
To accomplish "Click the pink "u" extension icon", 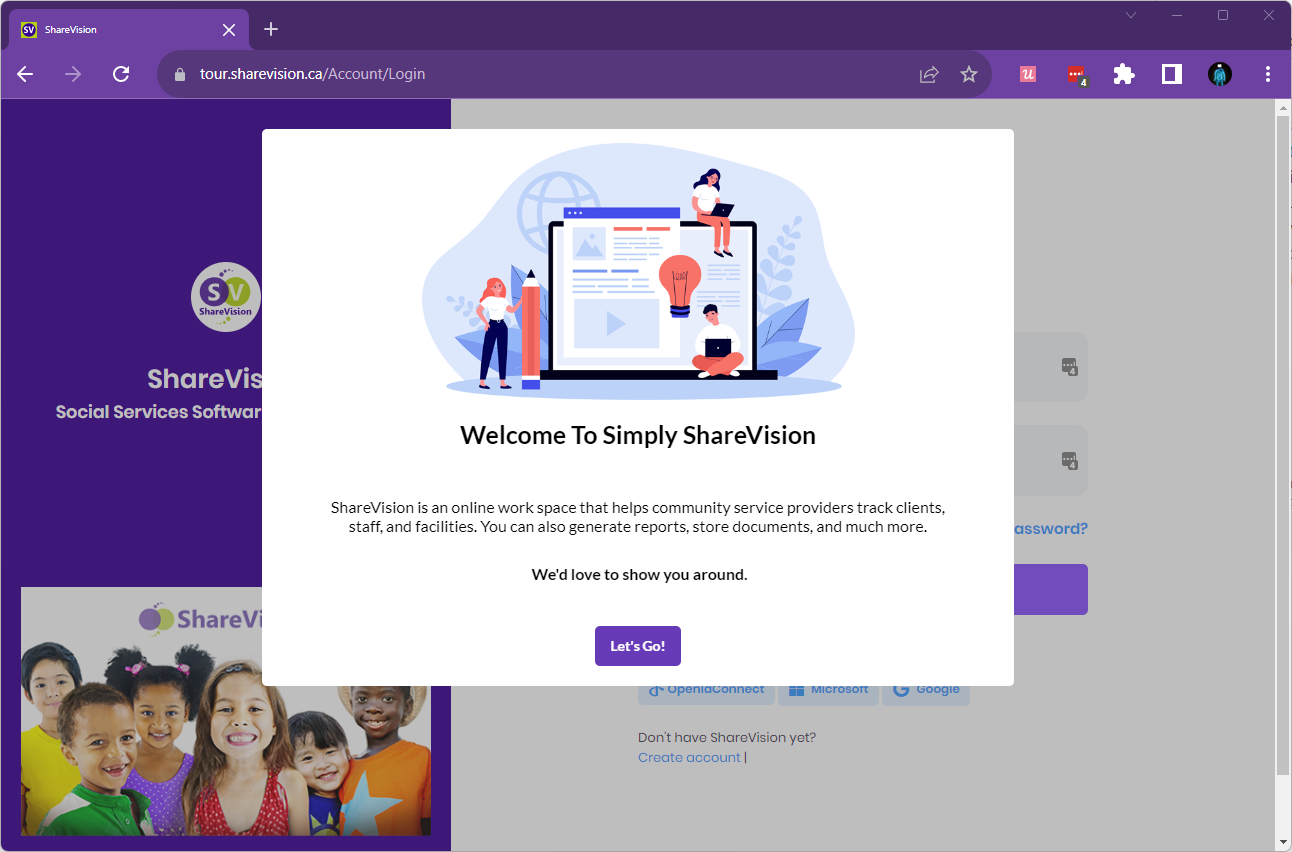I will tap(1026, 74).
